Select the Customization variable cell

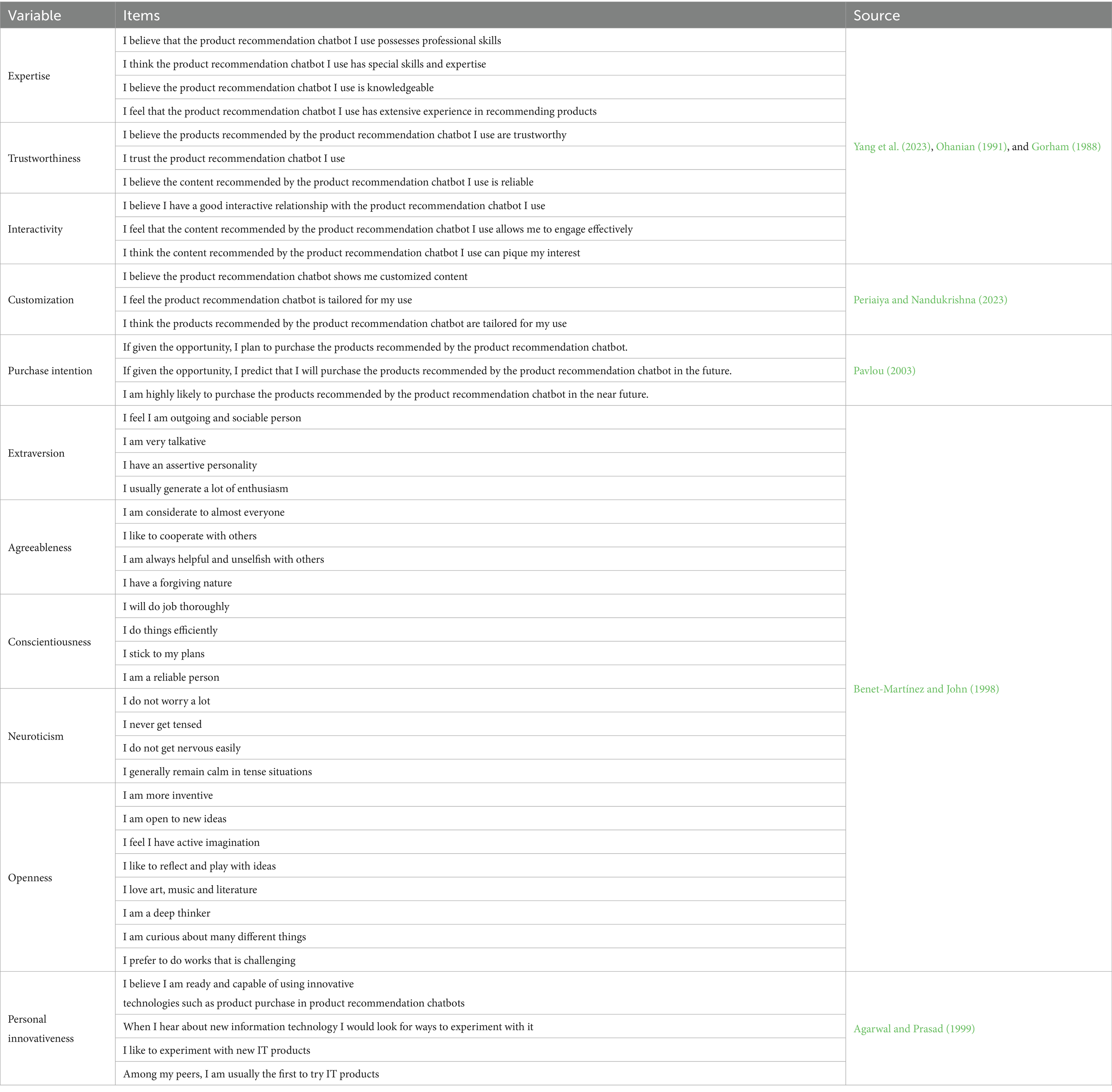click(57, 299)
